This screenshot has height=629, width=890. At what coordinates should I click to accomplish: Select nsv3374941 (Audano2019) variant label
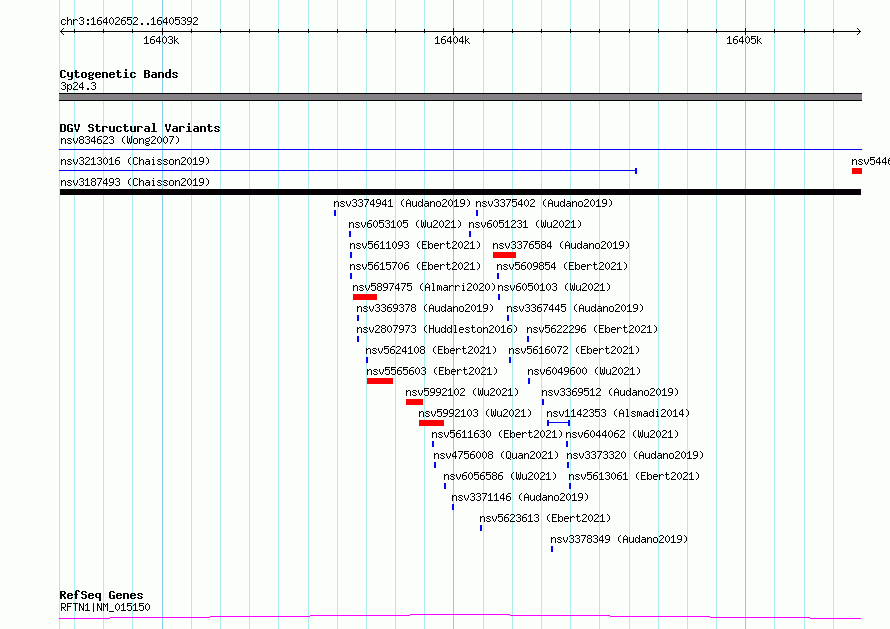click(x=402, y=203)
